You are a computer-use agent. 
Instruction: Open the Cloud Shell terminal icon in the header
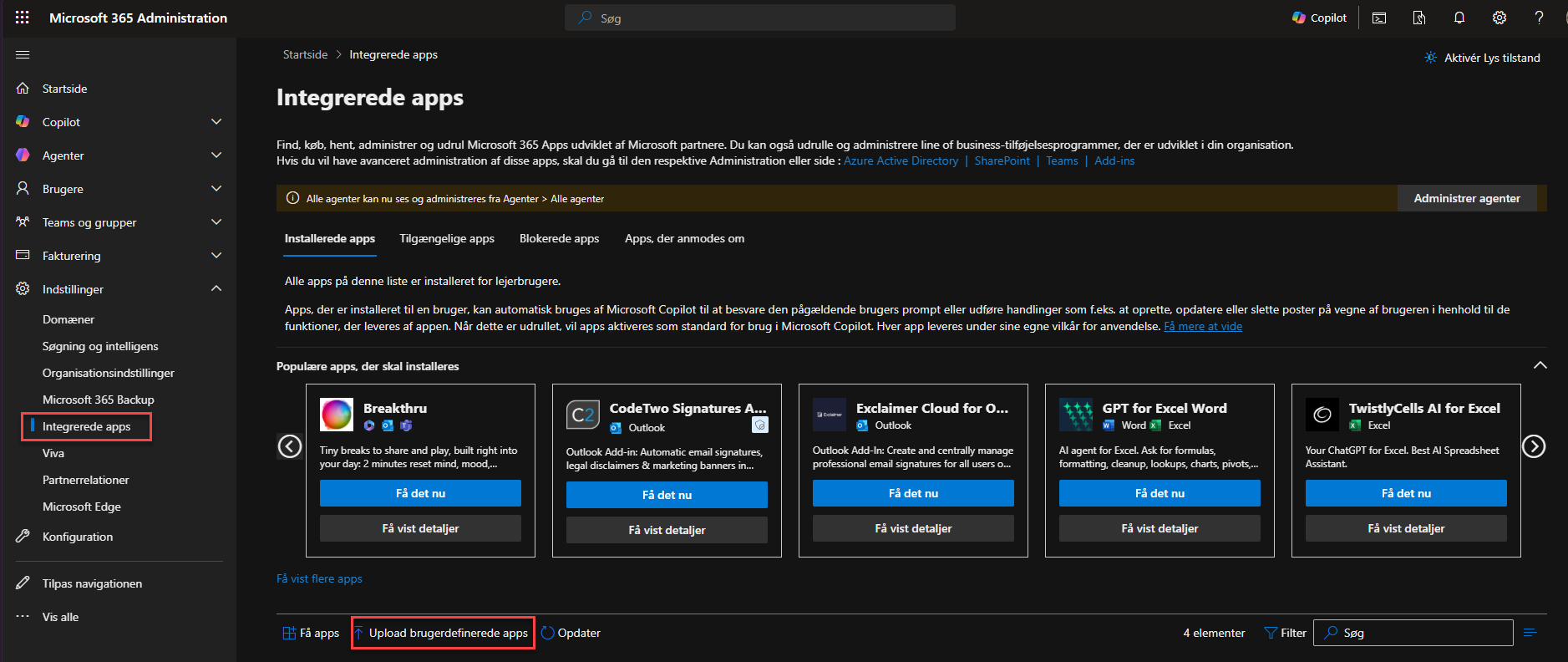tap(1379, 18)
